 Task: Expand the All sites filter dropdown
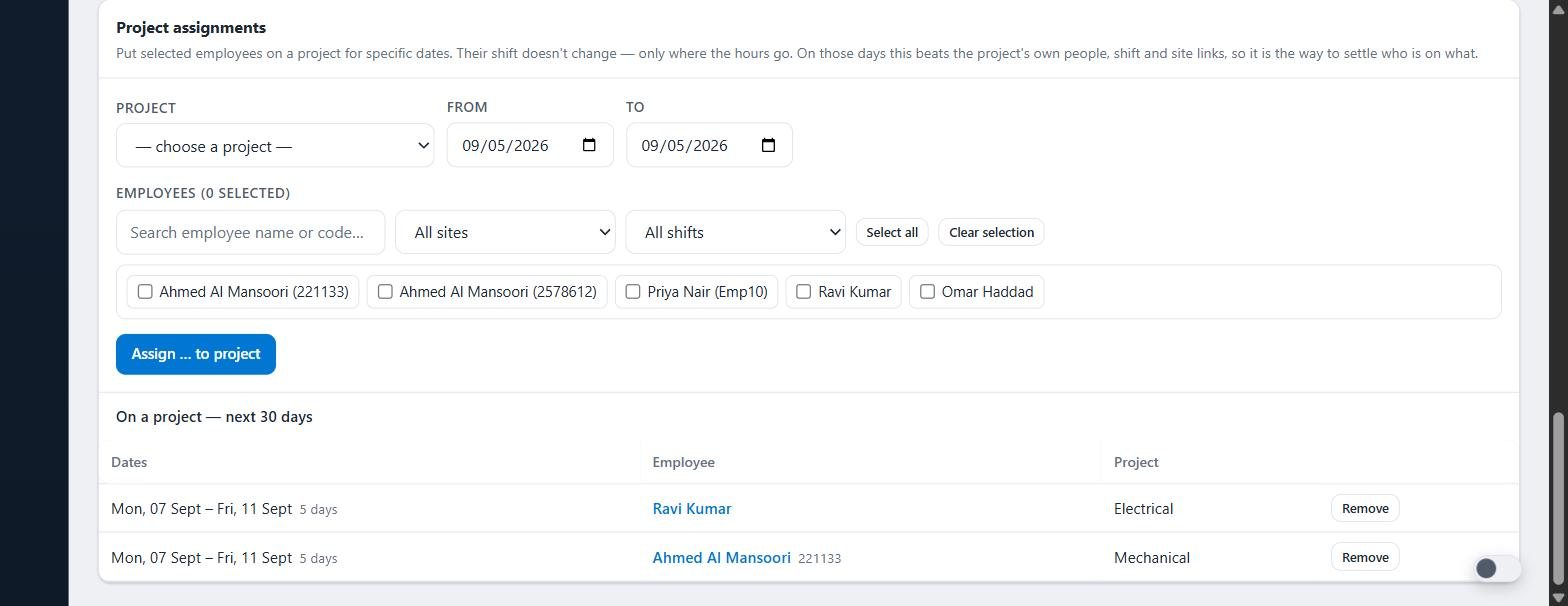[505, 232]
